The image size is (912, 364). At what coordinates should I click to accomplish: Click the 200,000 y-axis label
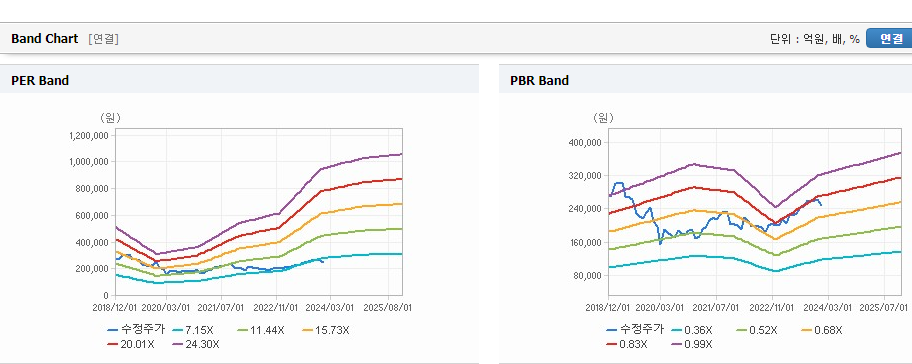(x=93, y=269)
